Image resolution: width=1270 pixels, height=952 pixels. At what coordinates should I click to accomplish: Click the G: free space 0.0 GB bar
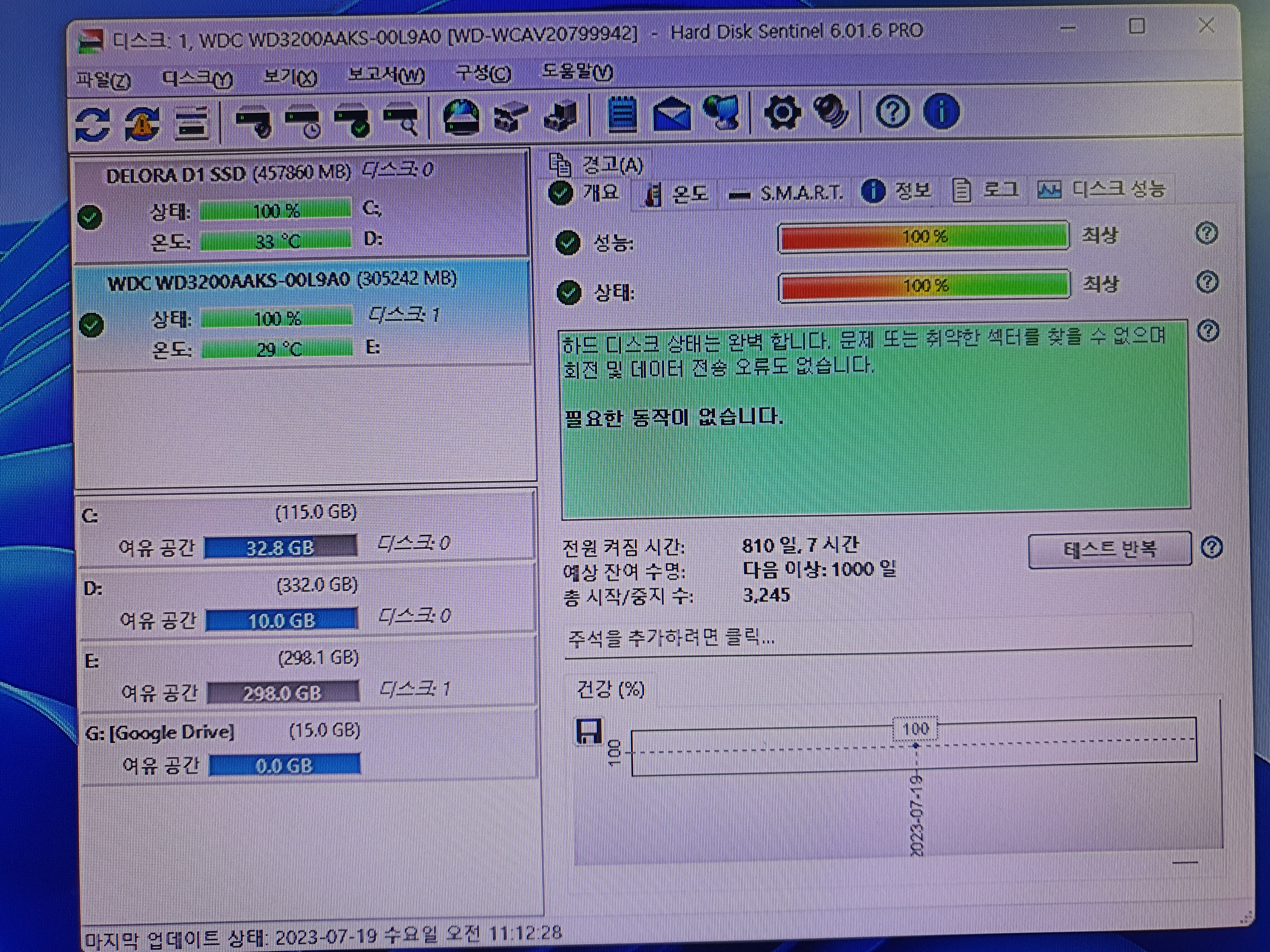coord(285,765)
